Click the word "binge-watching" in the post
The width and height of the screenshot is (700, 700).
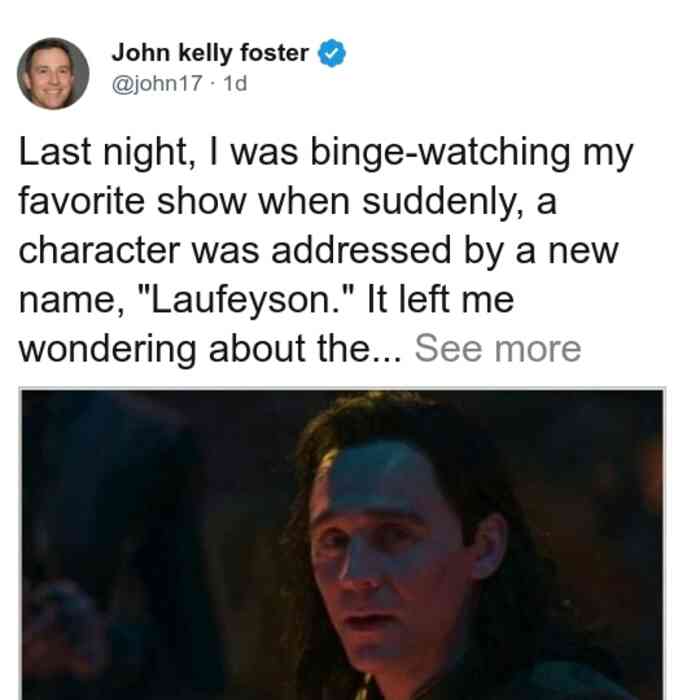tap(440, 153)
